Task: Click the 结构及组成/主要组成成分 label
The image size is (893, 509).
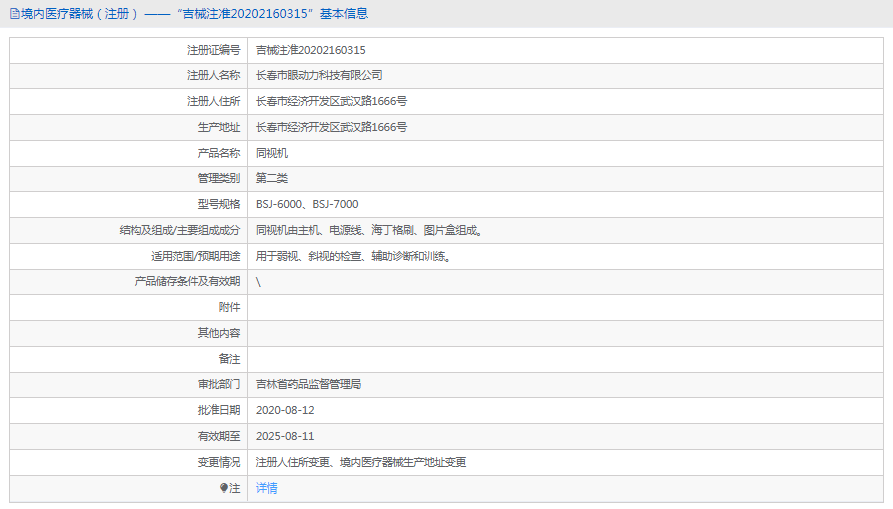Action: click(x=180, y=230)
